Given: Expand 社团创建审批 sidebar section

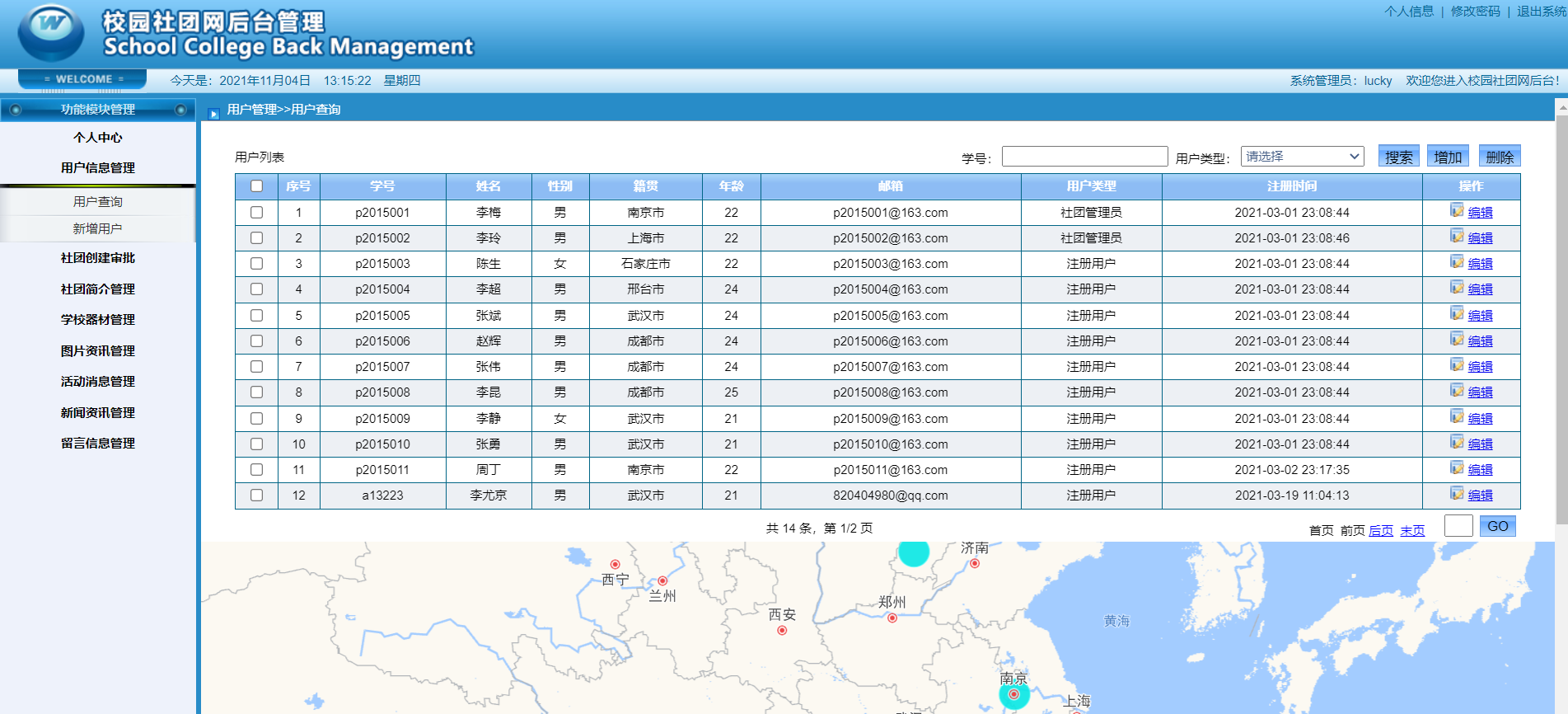Looking at the screenshot, I should point(98,258).
